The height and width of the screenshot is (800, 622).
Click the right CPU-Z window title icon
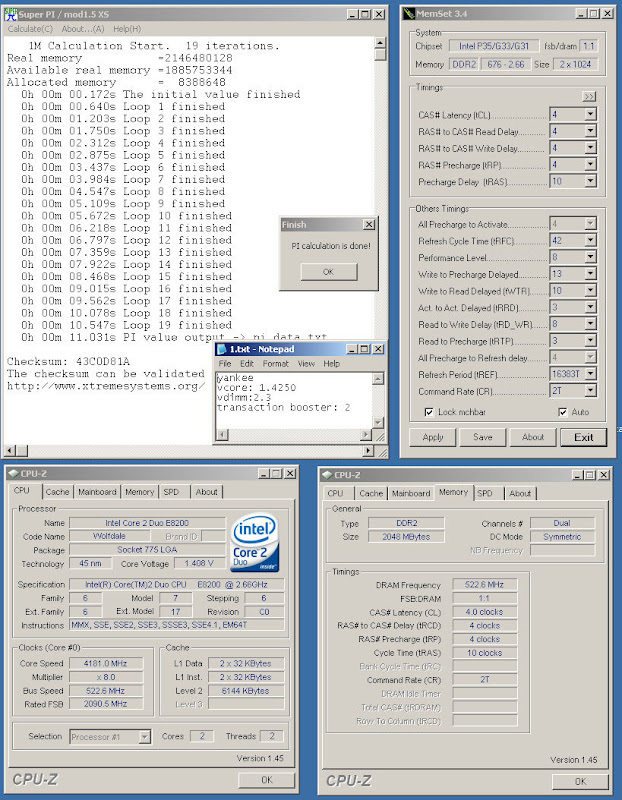[327, 475]
